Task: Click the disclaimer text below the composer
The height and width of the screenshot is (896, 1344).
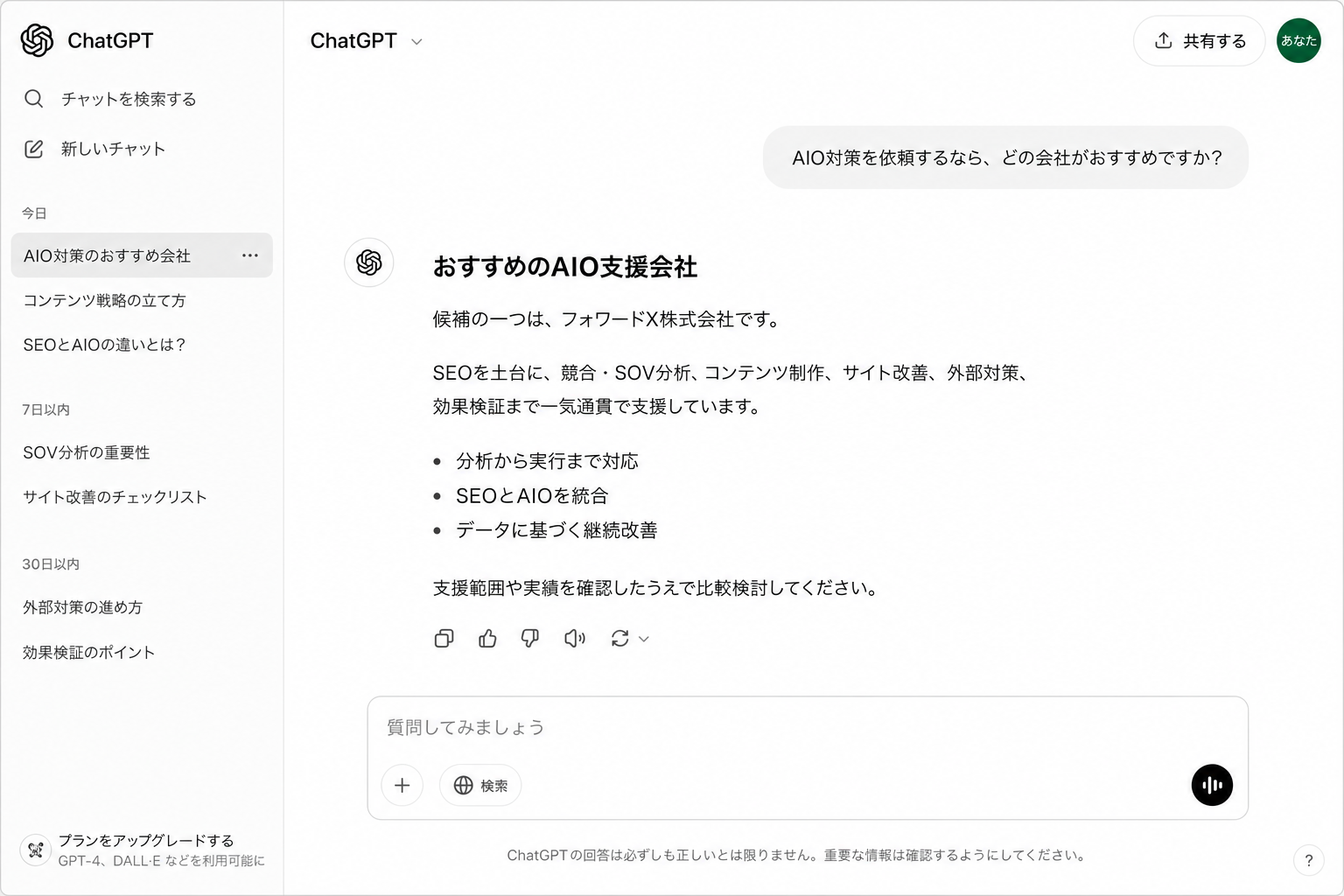Action: pyautogui.click(x=796, y=855)
